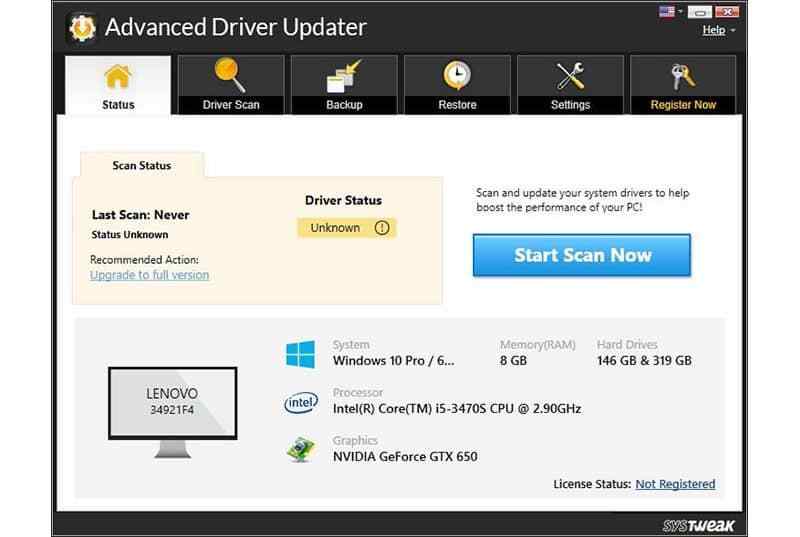Click the '8 GB' memory value
This screenshot has width=800, height=537.
pos(513,361)
